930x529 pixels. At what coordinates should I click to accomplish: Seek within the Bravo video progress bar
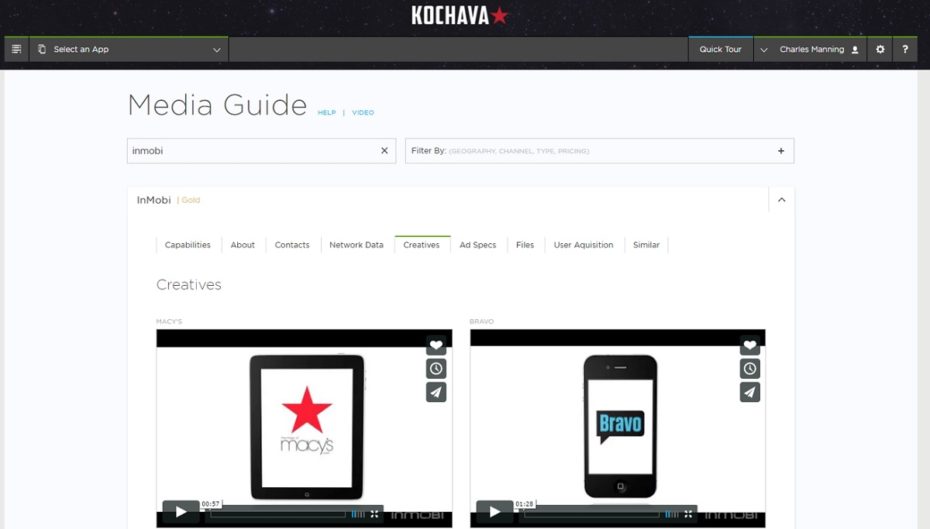pyautogui.click(x=592, y=514)
